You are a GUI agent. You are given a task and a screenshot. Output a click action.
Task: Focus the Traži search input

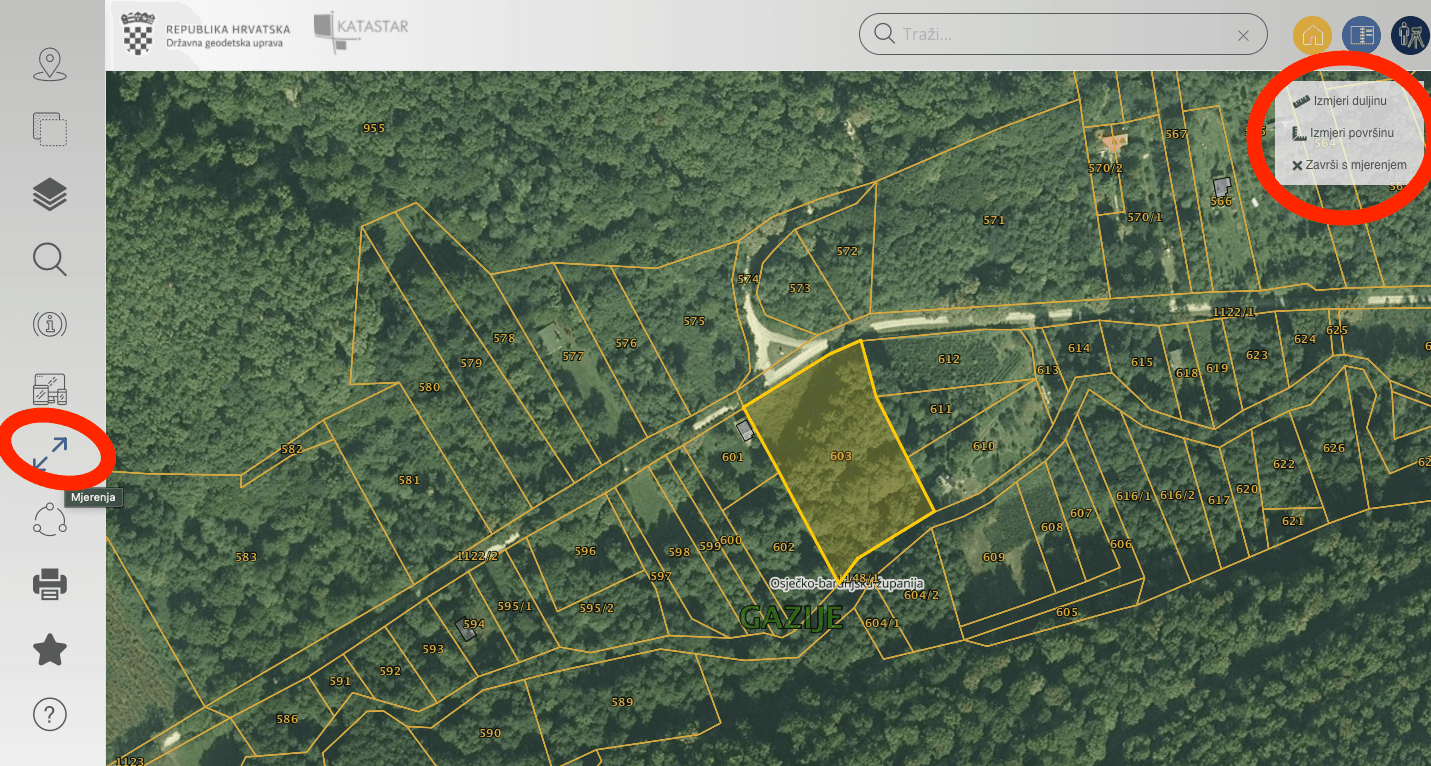point(1063,35)
